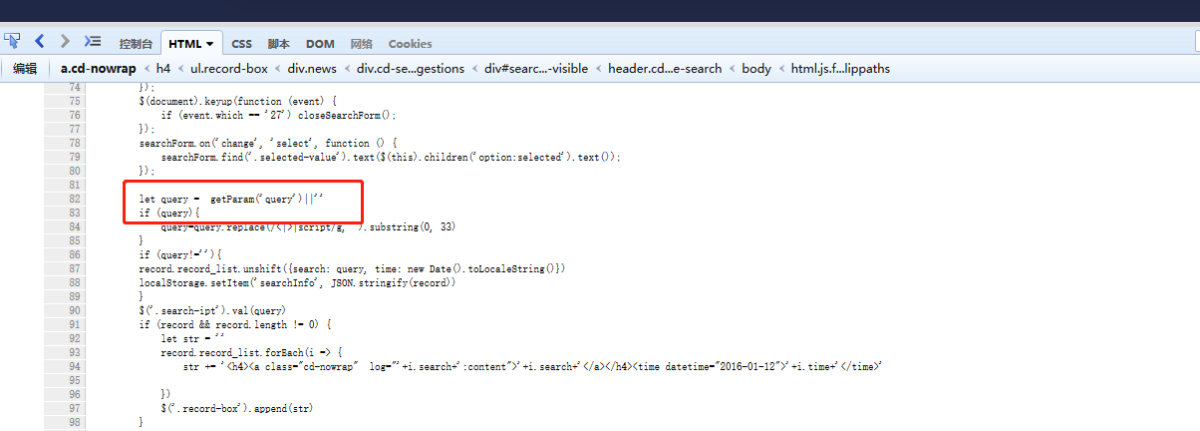
Task: Switch to the CSS tab
Action: pyautogui.click(x=241, y=44)
